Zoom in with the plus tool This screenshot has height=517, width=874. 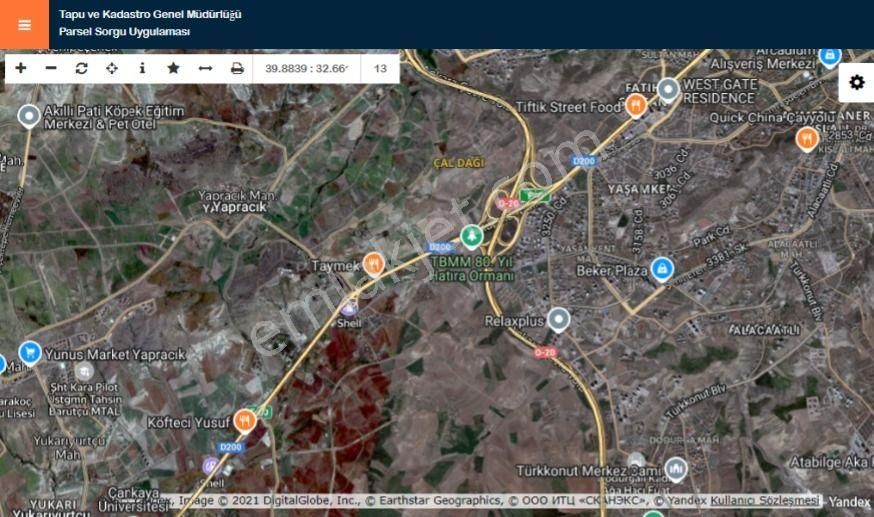[21, 68]
